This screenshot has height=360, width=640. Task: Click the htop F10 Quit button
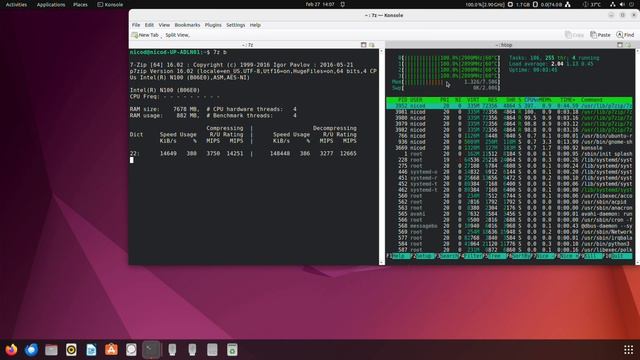point(618,256)
